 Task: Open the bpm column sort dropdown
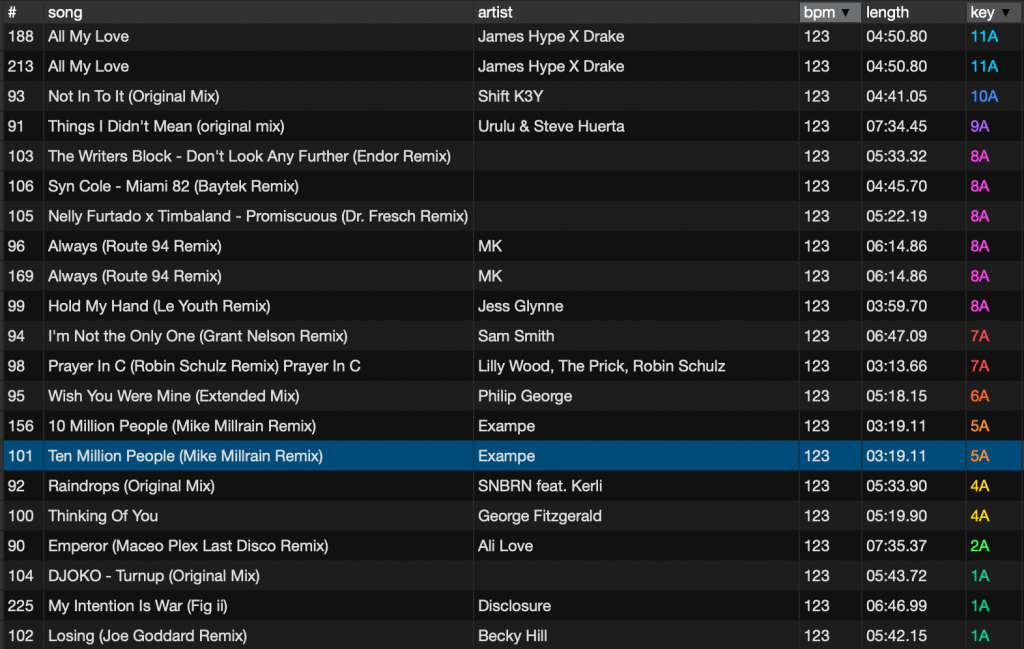846,12
